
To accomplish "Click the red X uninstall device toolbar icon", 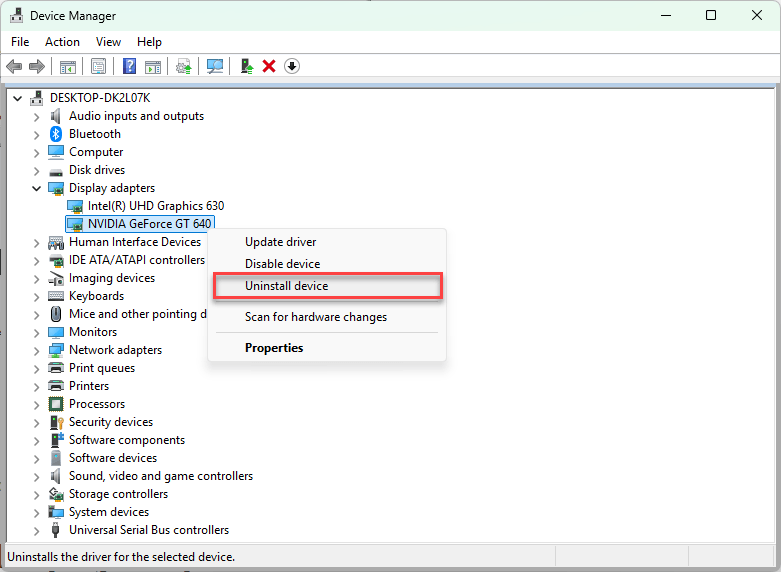I will point(269,66).
